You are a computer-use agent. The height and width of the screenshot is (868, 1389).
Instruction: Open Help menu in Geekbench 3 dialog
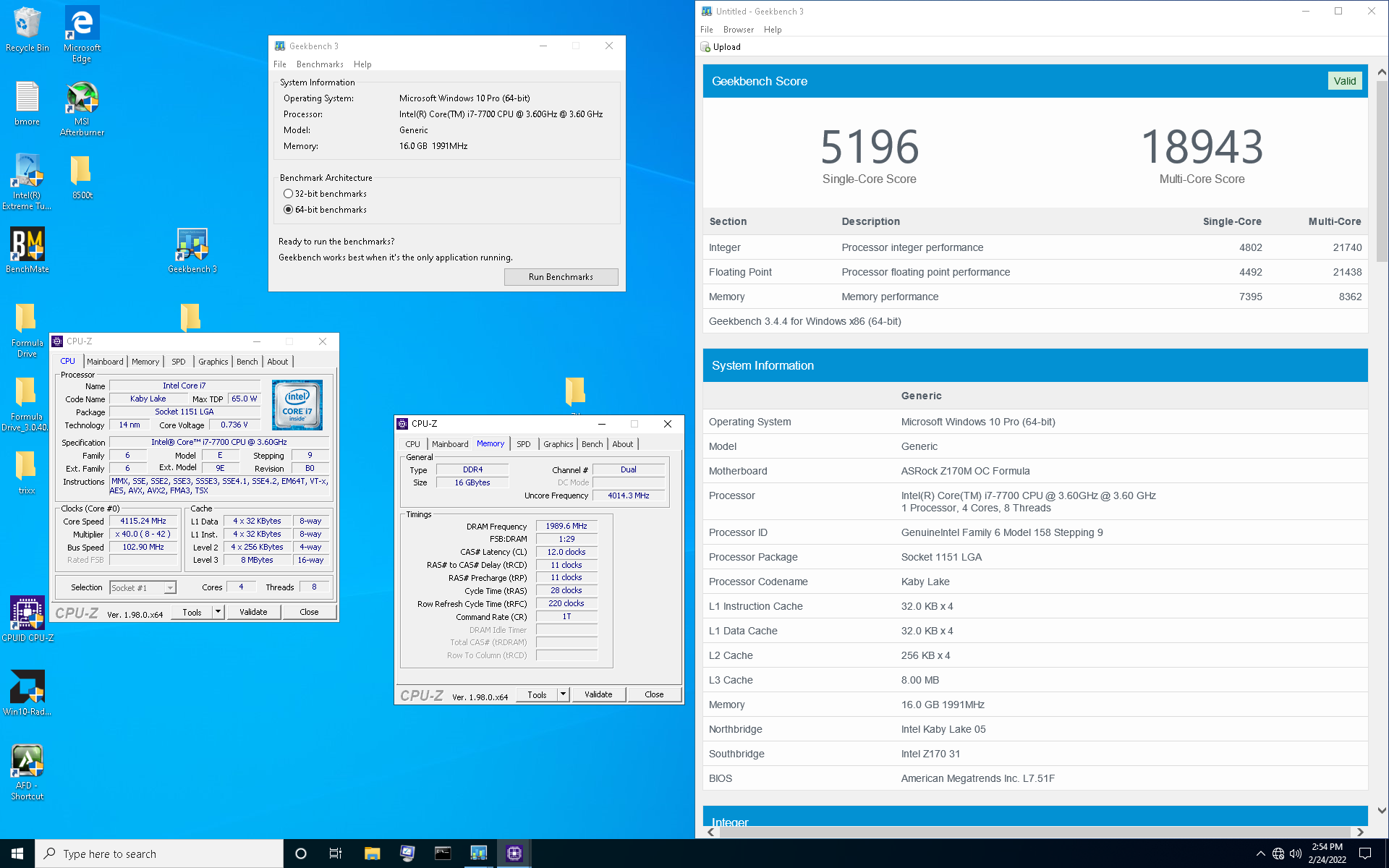[362, 64]
